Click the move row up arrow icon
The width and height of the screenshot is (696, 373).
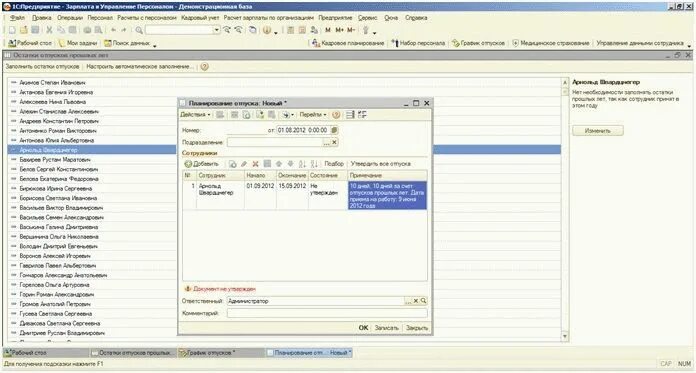click(279, 164)
